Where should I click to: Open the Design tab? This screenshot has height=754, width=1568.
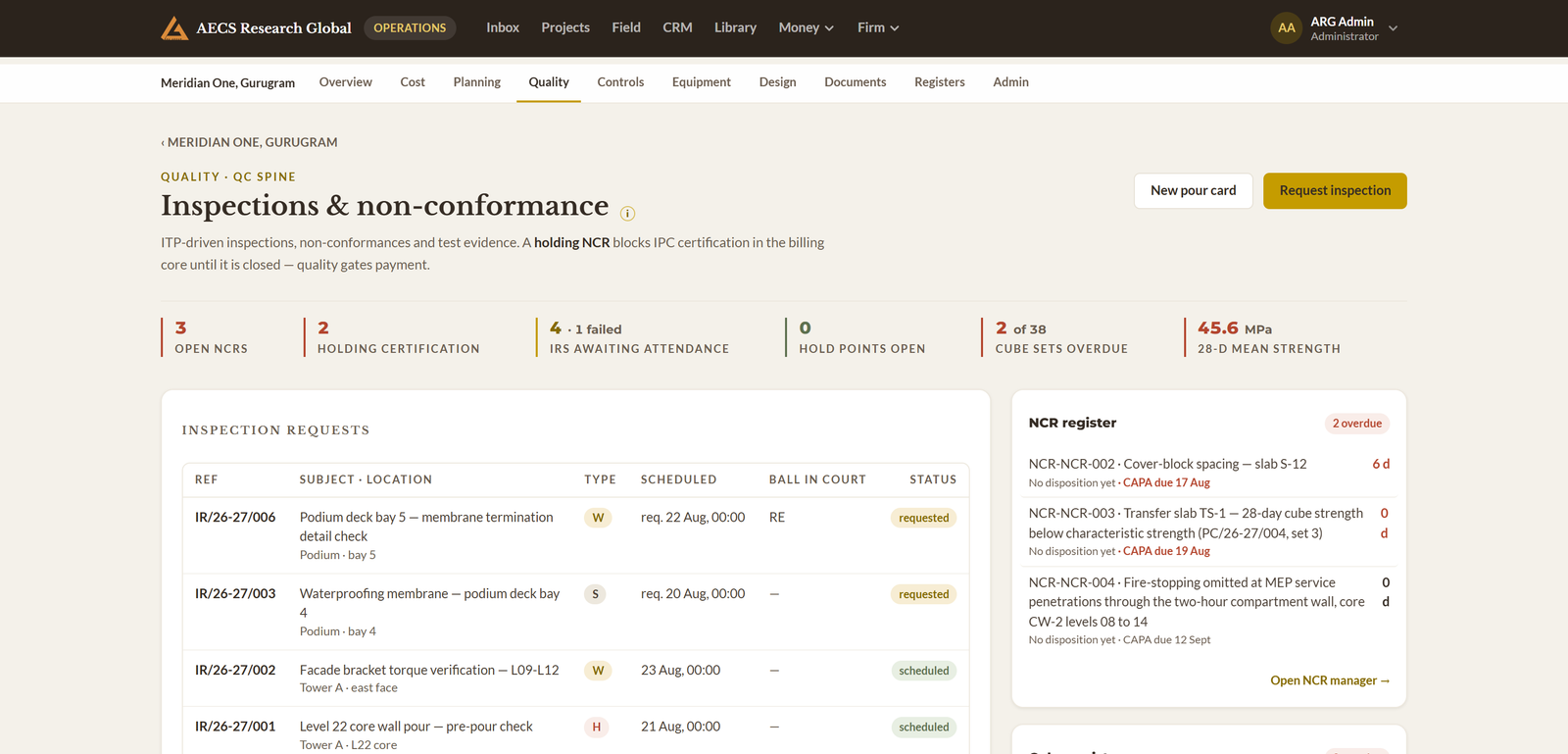(778, 82)
